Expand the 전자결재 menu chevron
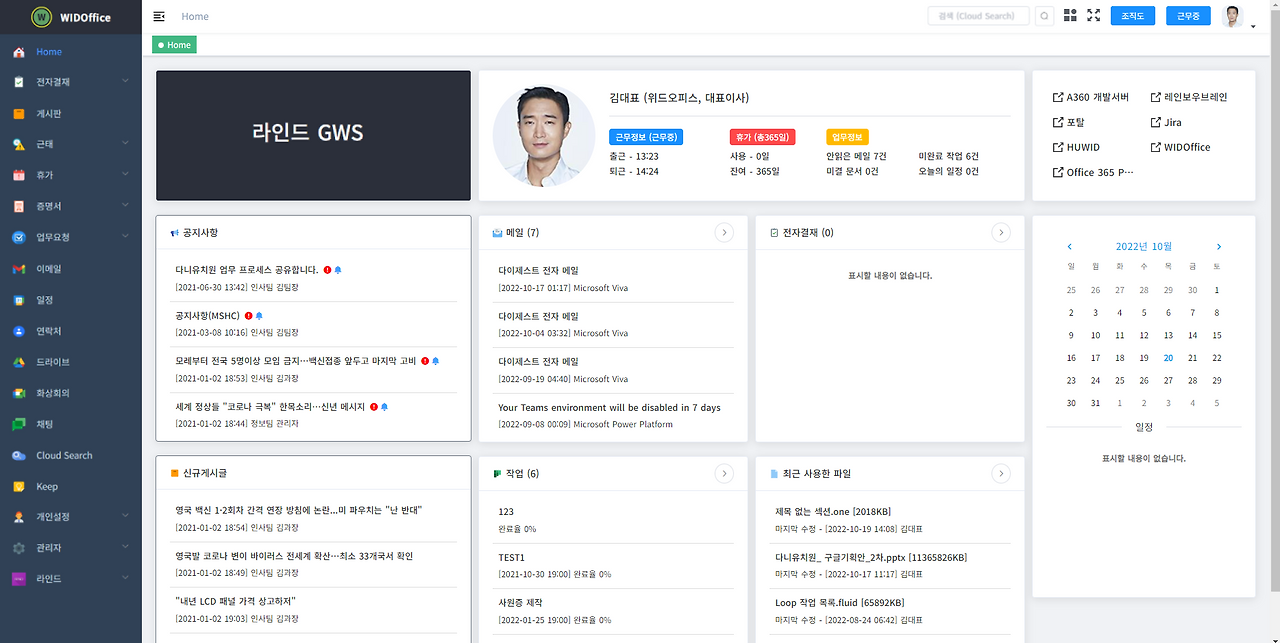 125,81
